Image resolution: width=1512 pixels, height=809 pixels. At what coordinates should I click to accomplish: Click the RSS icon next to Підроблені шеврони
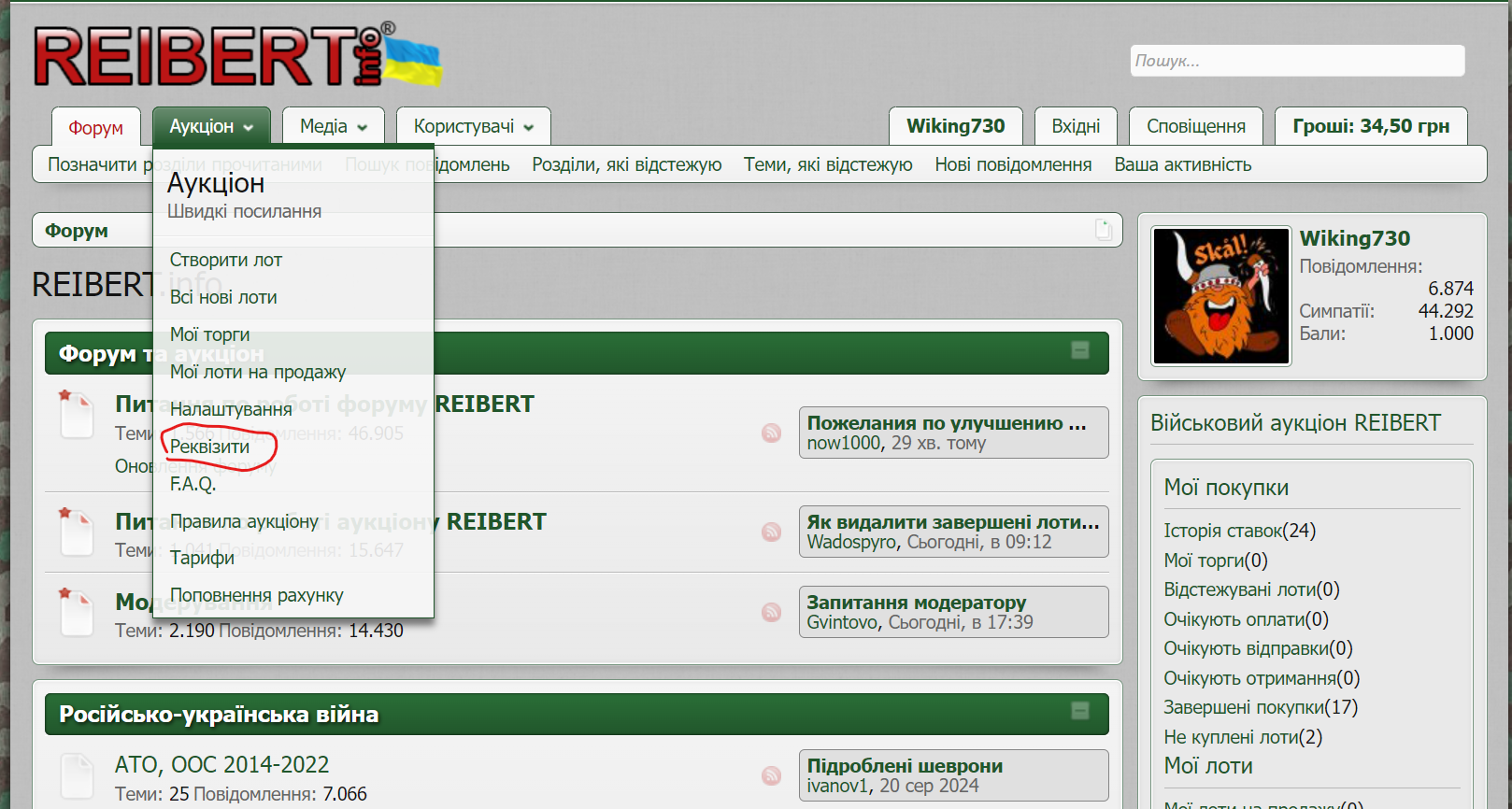(771, 775)
